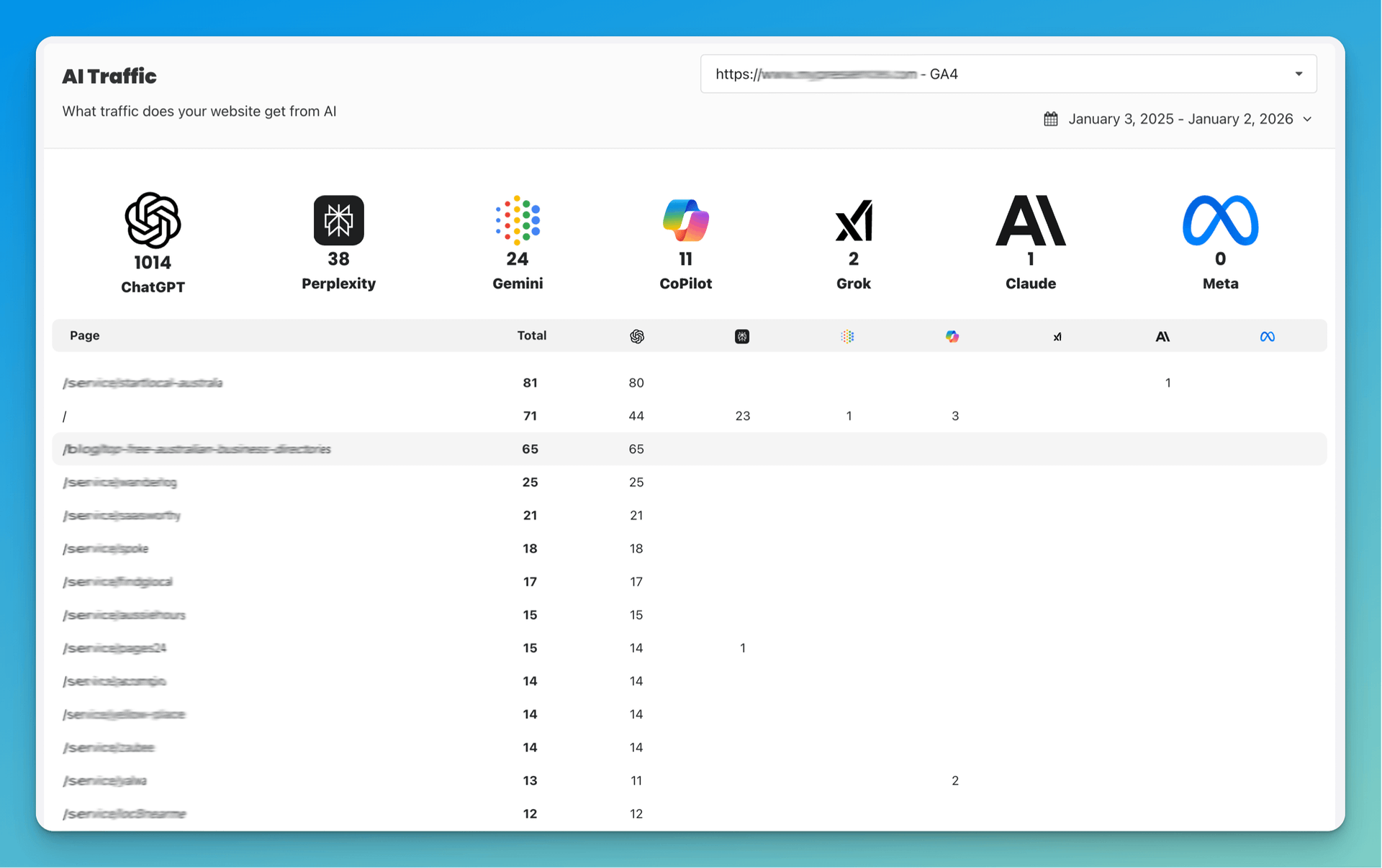This screenshot has width=1382, height=868.
Task: Click the Total column header
Action: [531, 335]
